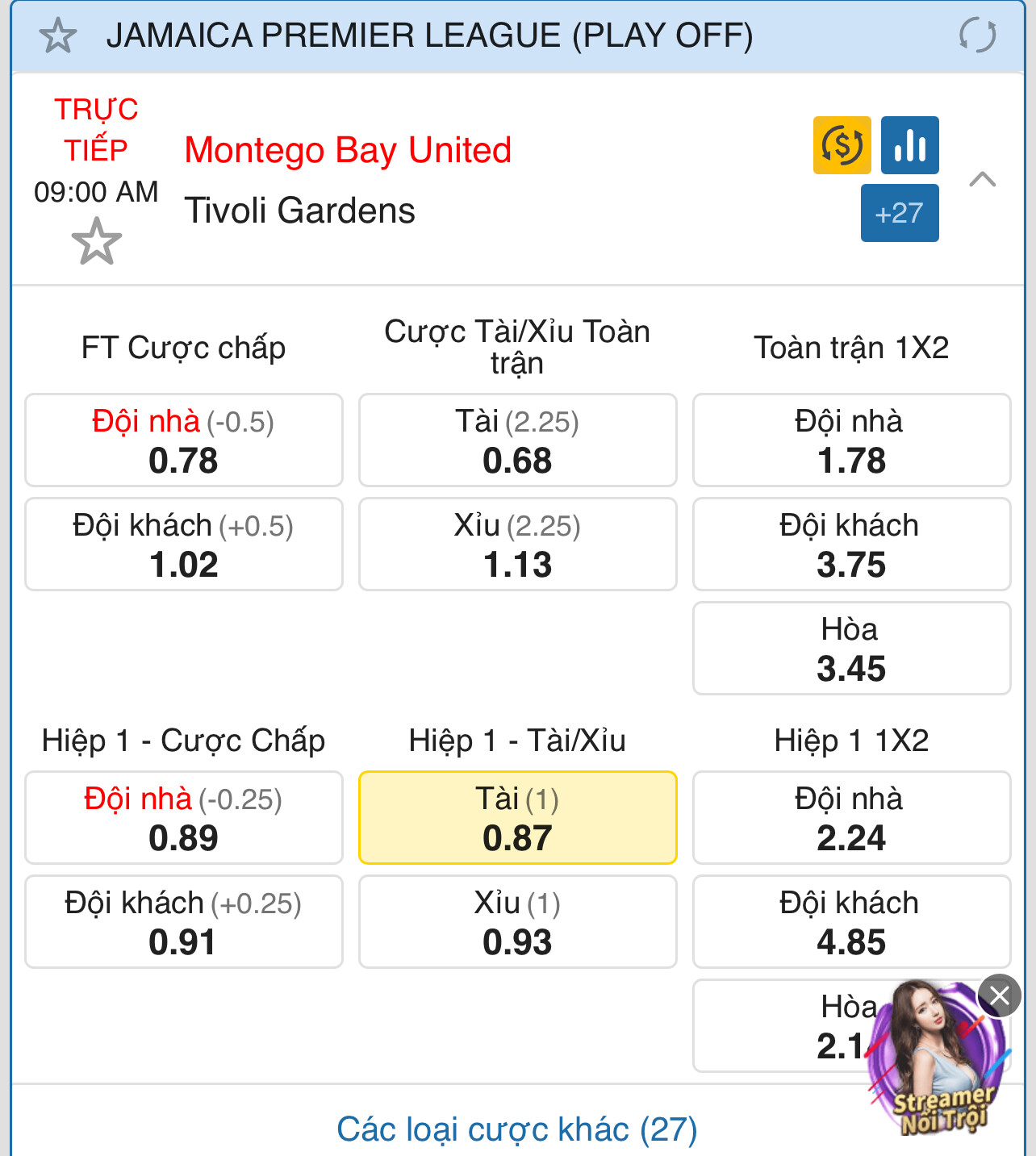Choose Hiệp 1 Xỉu (1) at 0.93
1036x1156 pixels.
(x=517, y=922)
